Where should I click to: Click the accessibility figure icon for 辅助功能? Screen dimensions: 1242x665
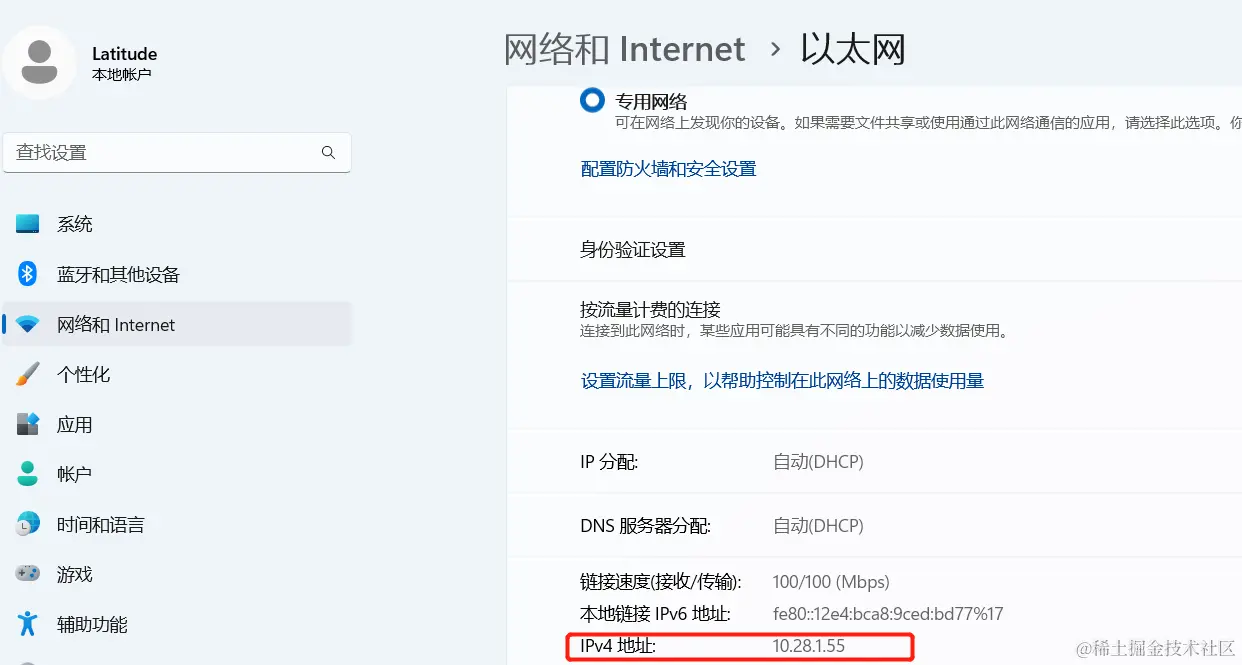tap(28, 624)
